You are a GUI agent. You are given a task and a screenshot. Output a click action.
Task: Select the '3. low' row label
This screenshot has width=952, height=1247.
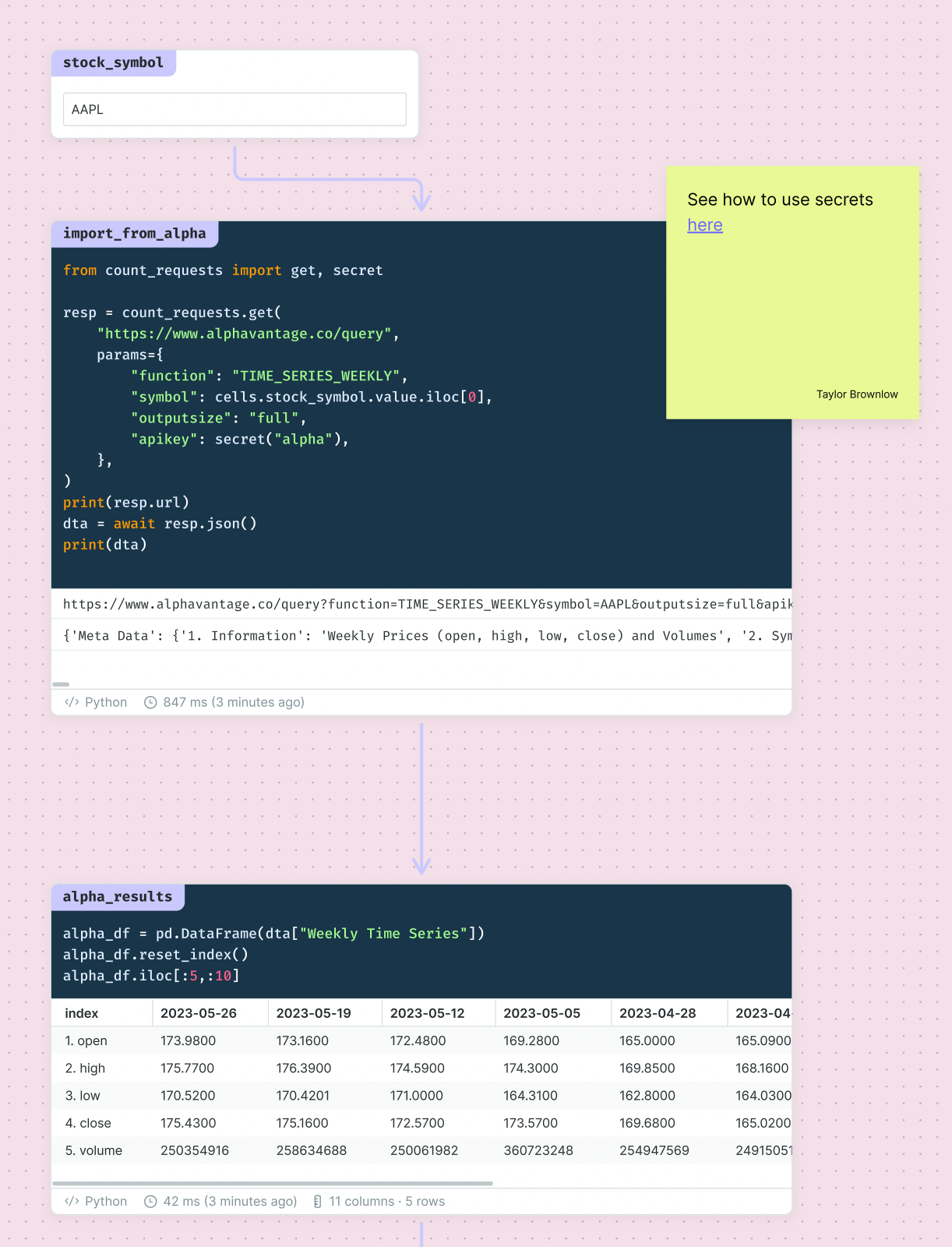click(83, 1096)
